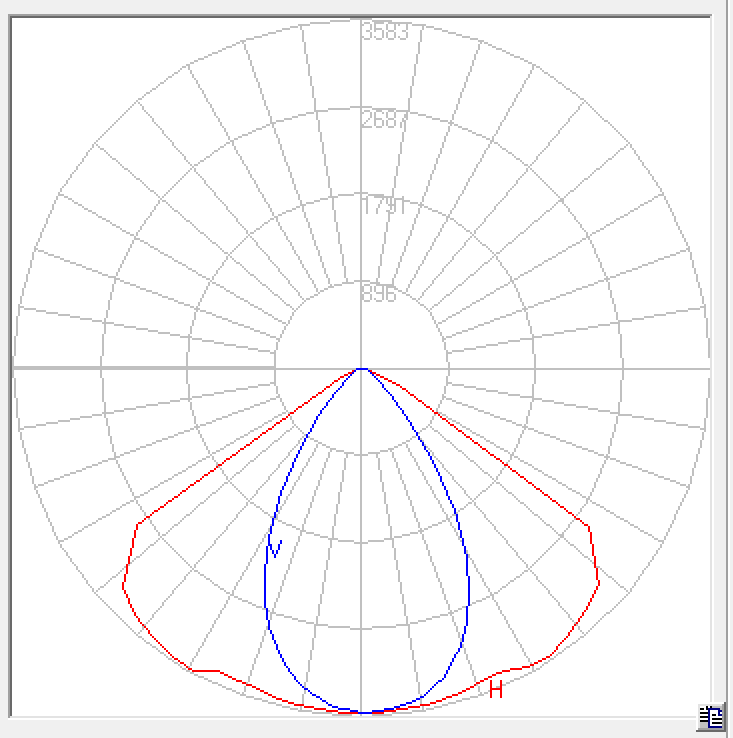Click the bottom point where both curves meet
733x738 pixels.
pyautogui.click(x=362, y=712)
